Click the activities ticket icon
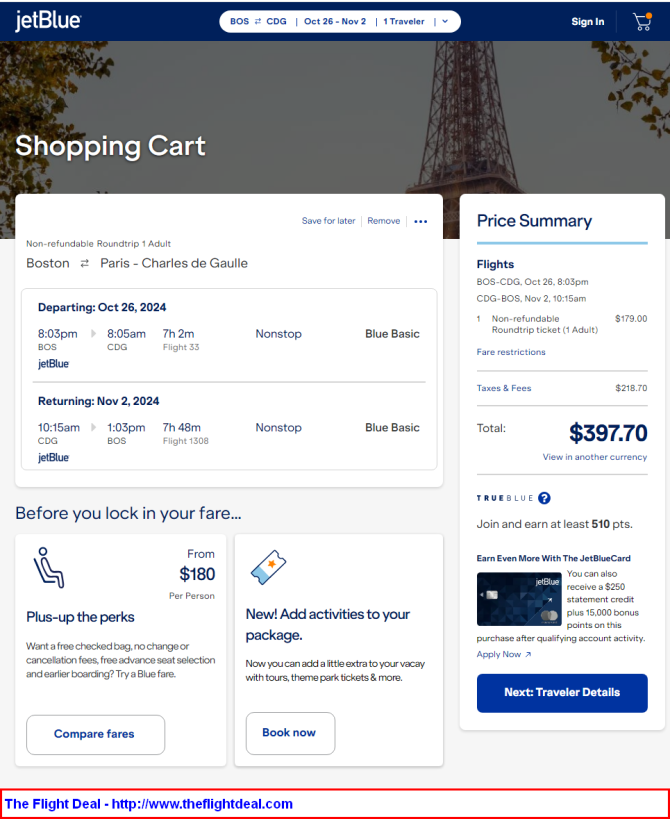This screenshot has width=670, height=819. 268,567
